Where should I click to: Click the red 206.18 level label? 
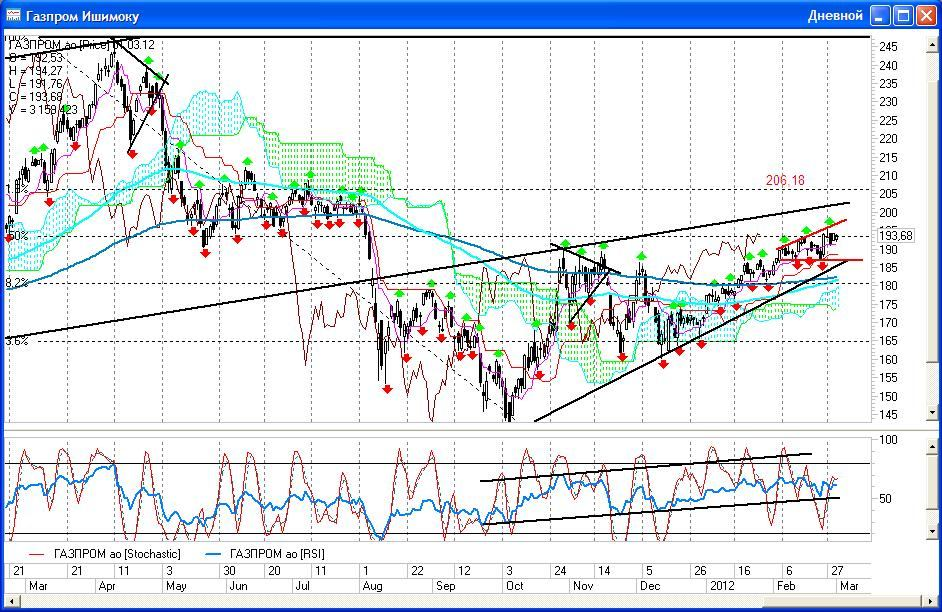pyautogui.click(x=785, y=180)
